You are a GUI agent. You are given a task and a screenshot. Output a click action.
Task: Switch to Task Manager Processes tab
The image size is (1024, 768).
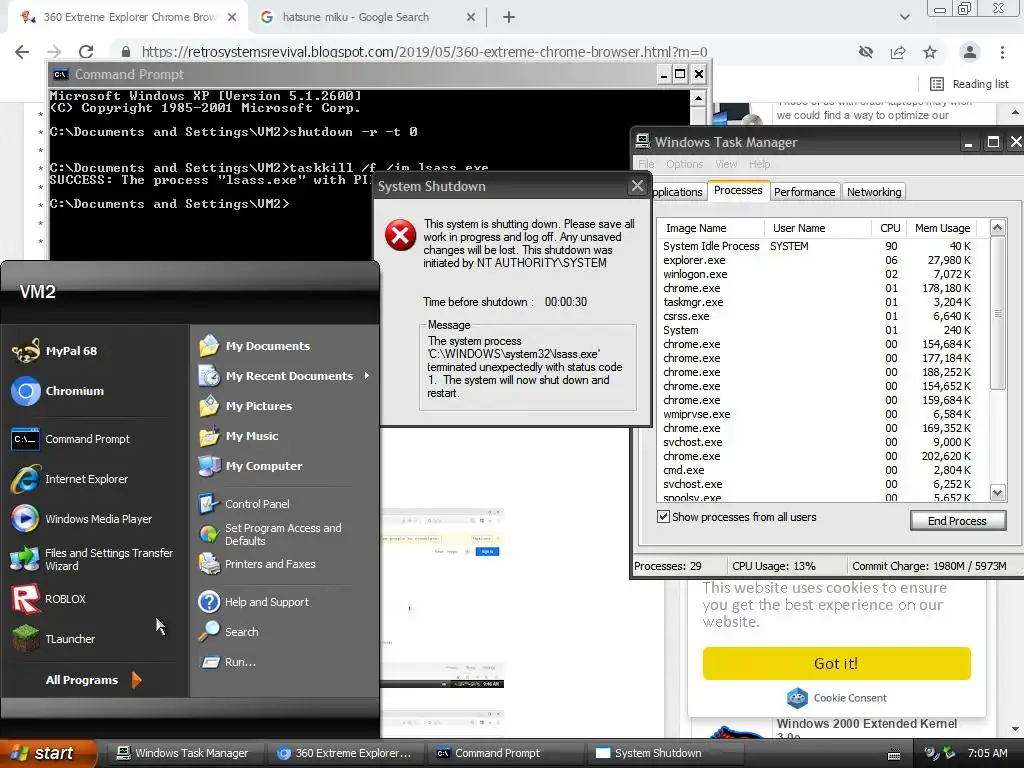[738, 190]
